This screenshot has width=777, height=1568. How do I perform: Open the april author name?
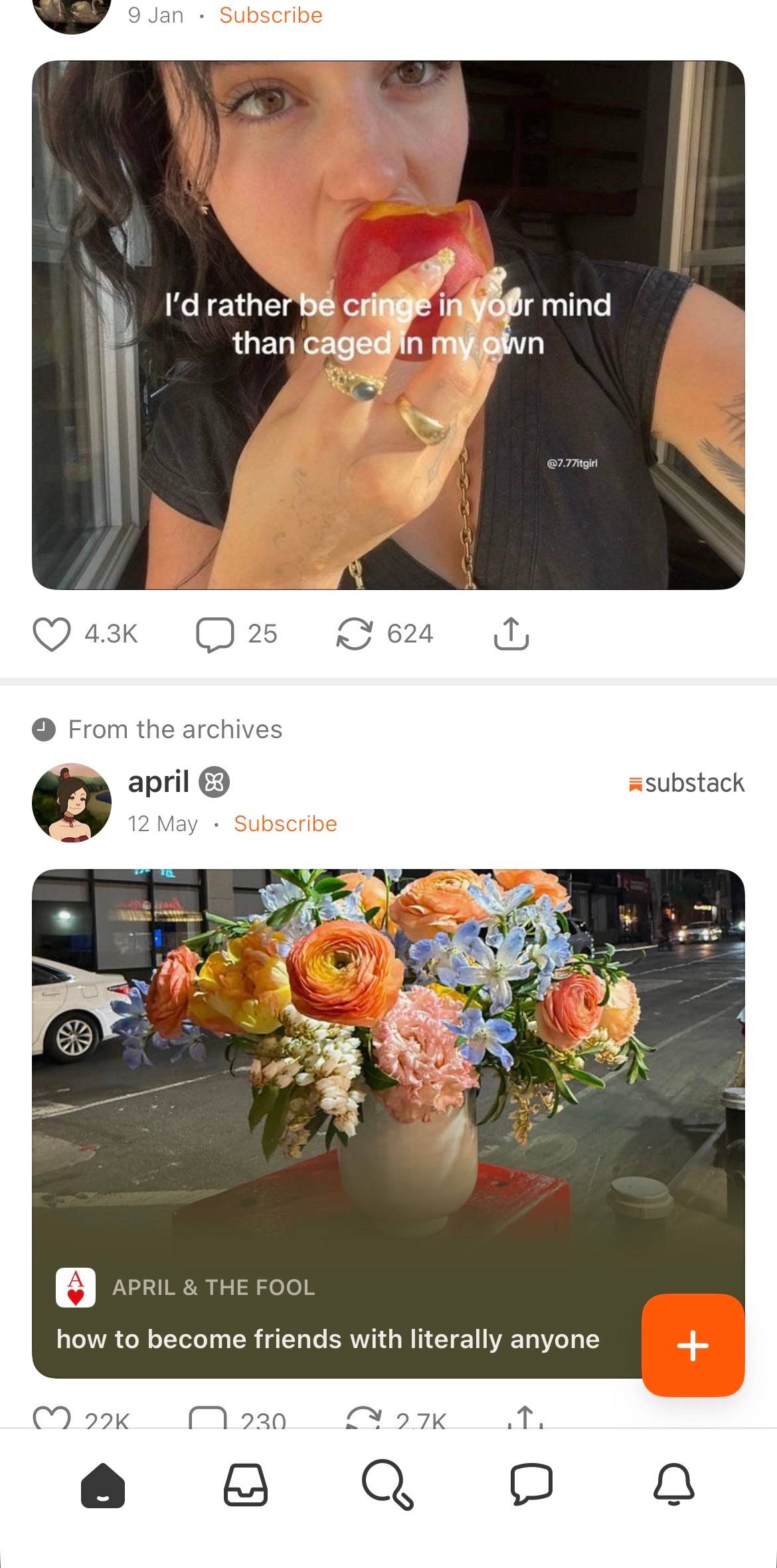pos(159,781)
